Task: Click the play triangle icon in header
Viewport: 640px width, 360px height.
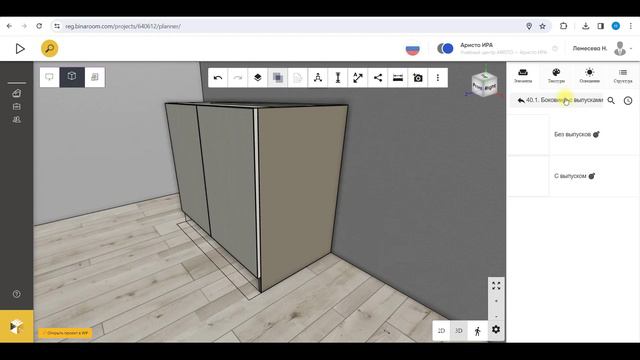Action: pyautogui.click(x=20, y=49)
